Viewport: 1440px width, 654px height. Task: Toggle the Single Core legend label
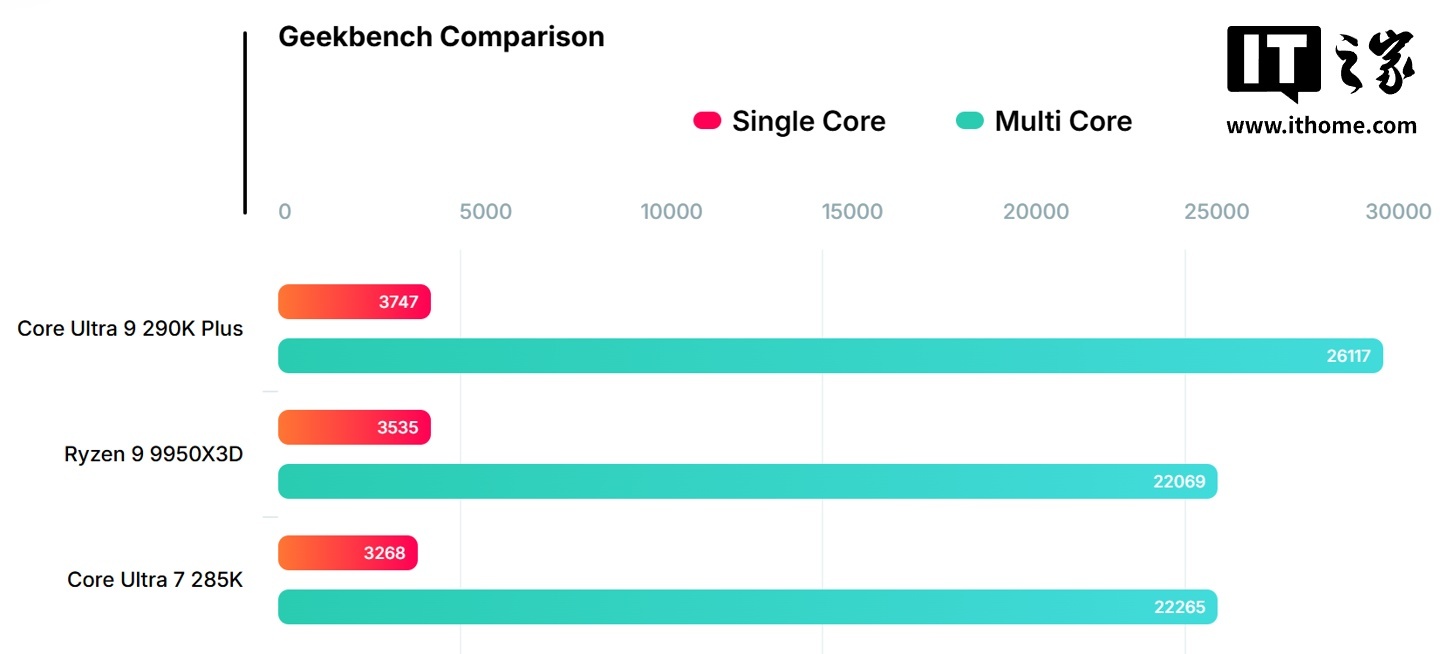[x=808, y=121]
